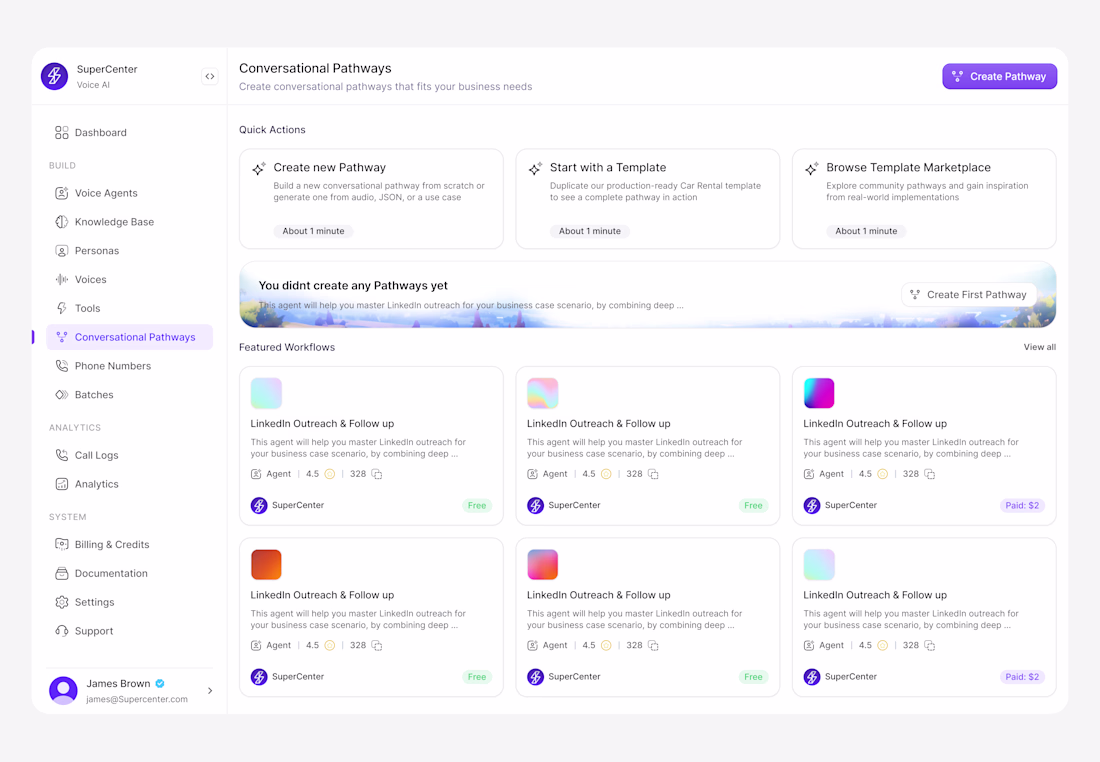The width and height of the screenshot is (1100, 762).
Task: Click 'About 1 minute' under Create new Pathway
Action: point(314,231)
